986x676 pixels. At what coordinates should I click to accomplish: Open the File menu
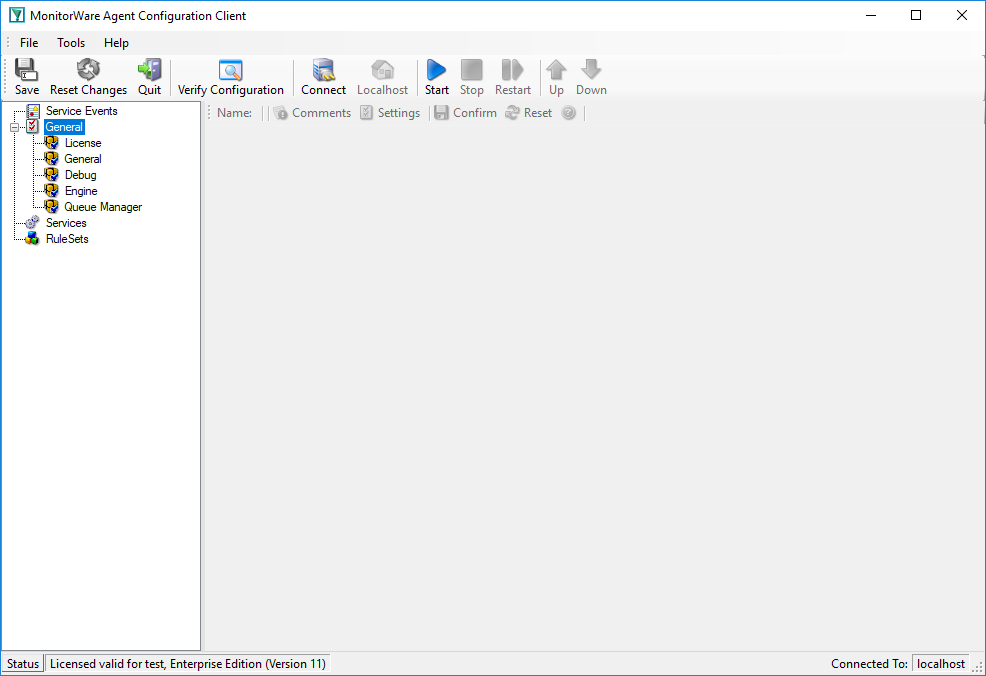click(29, 43)
